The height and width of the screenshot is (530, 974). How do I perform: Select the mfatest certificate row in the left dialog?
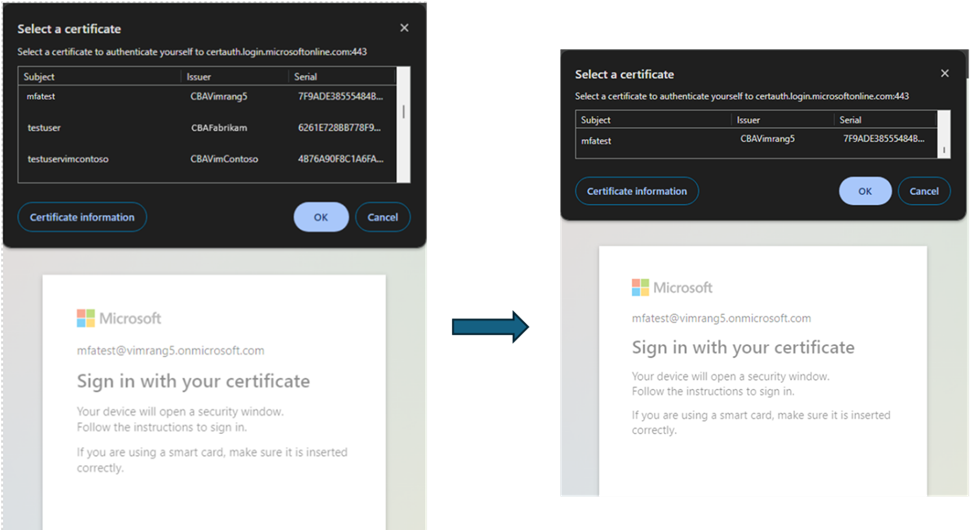point(207,96)
